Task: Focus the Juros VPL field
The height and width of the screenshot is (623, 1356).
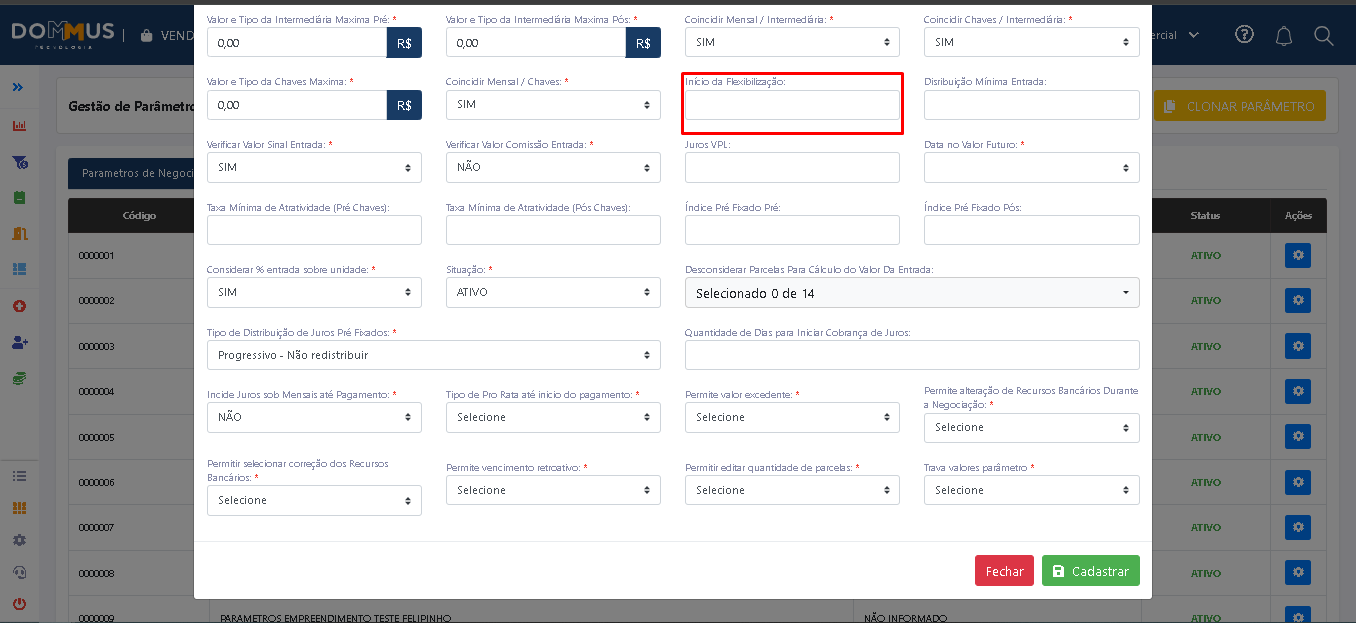Action: point(792,167)
